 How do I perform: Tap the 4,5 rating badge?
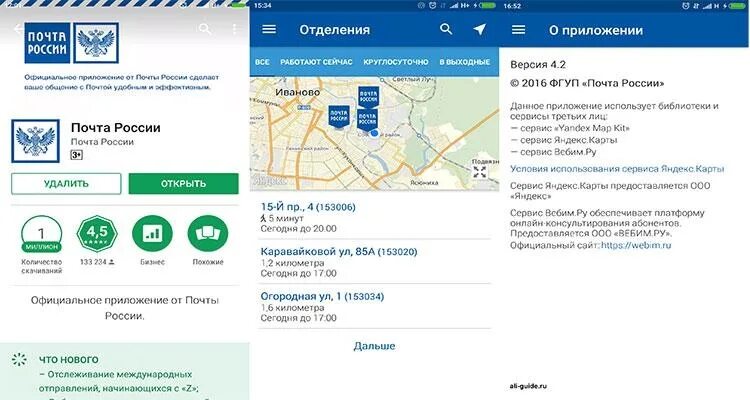click(x=97, y=233)
